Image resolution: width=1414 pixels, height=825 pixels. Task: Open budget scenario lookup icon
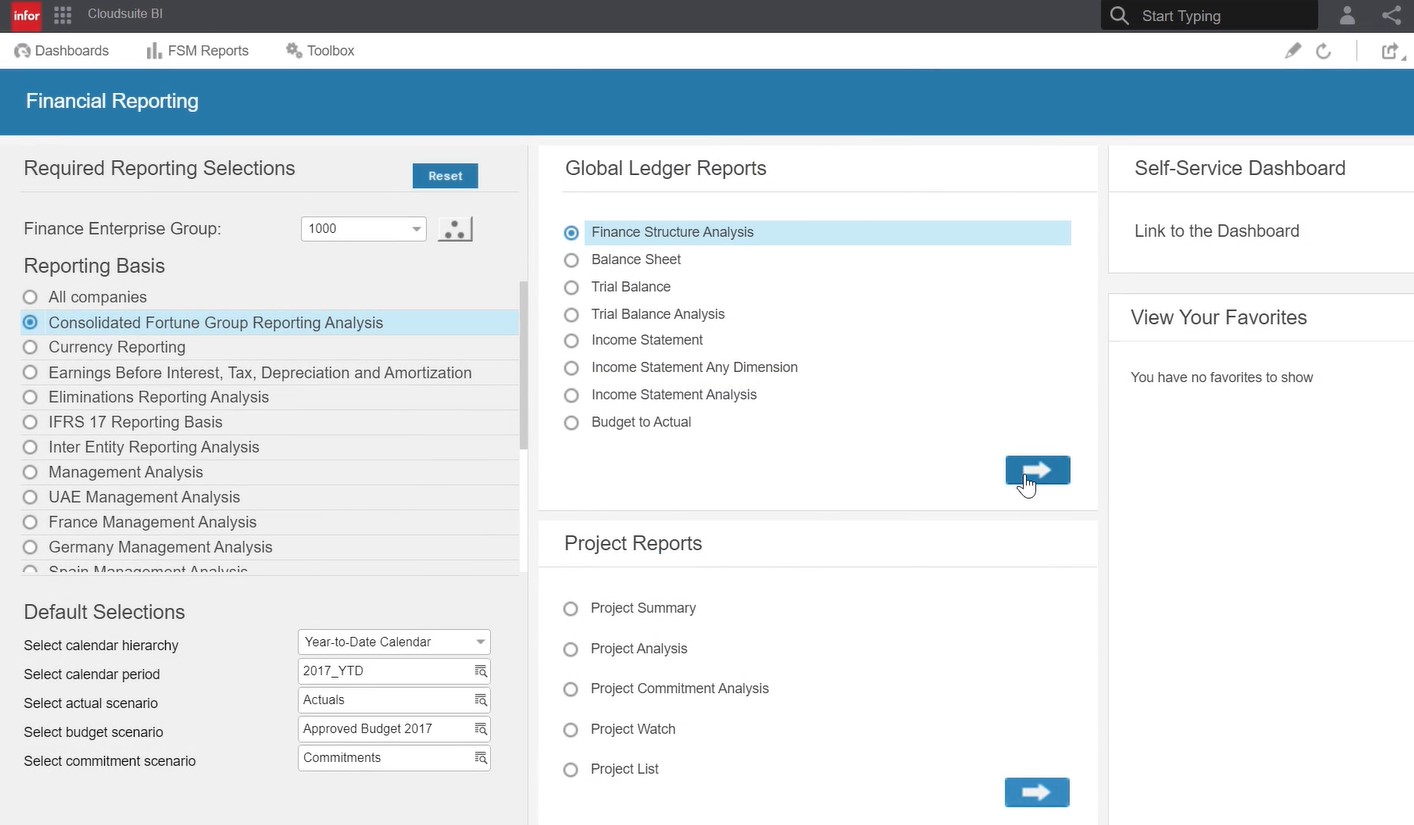(x=480, y=729)
